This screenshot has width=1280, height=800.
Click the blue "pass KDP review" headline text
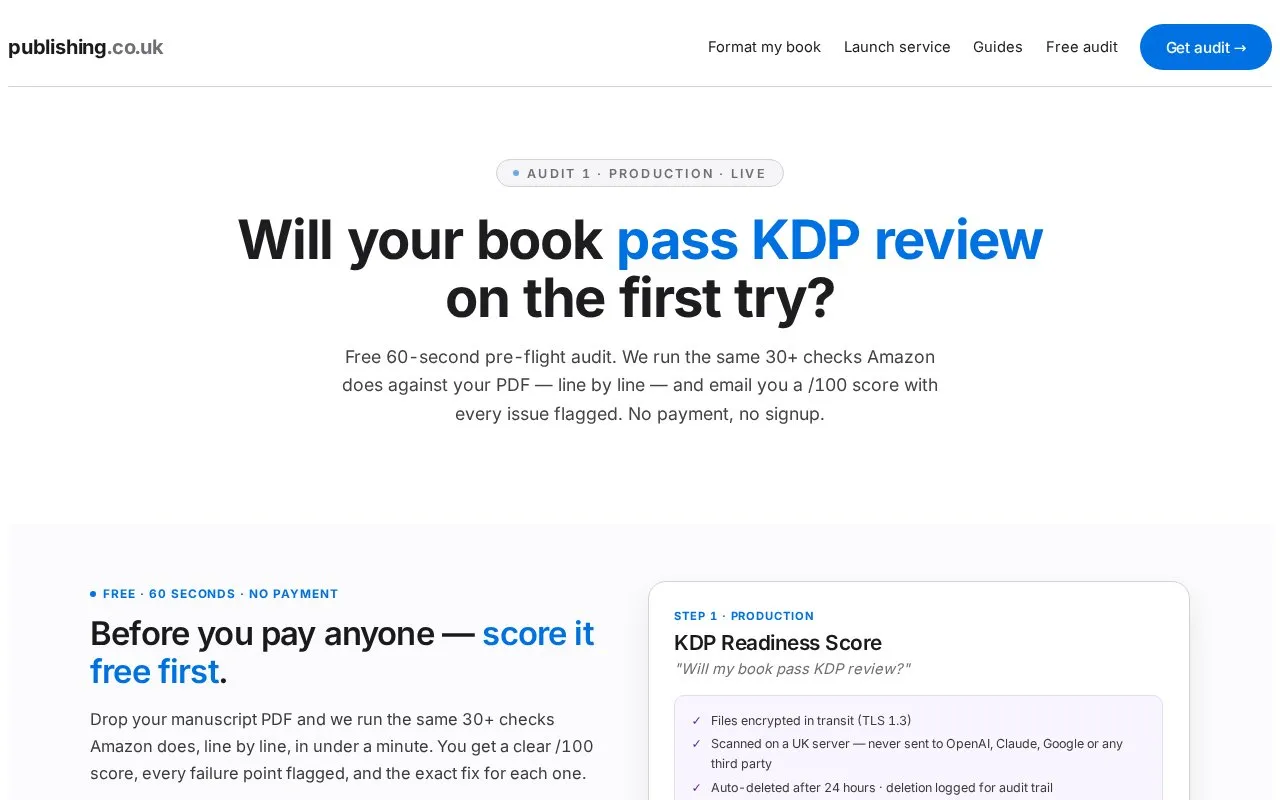click(829, 240)
